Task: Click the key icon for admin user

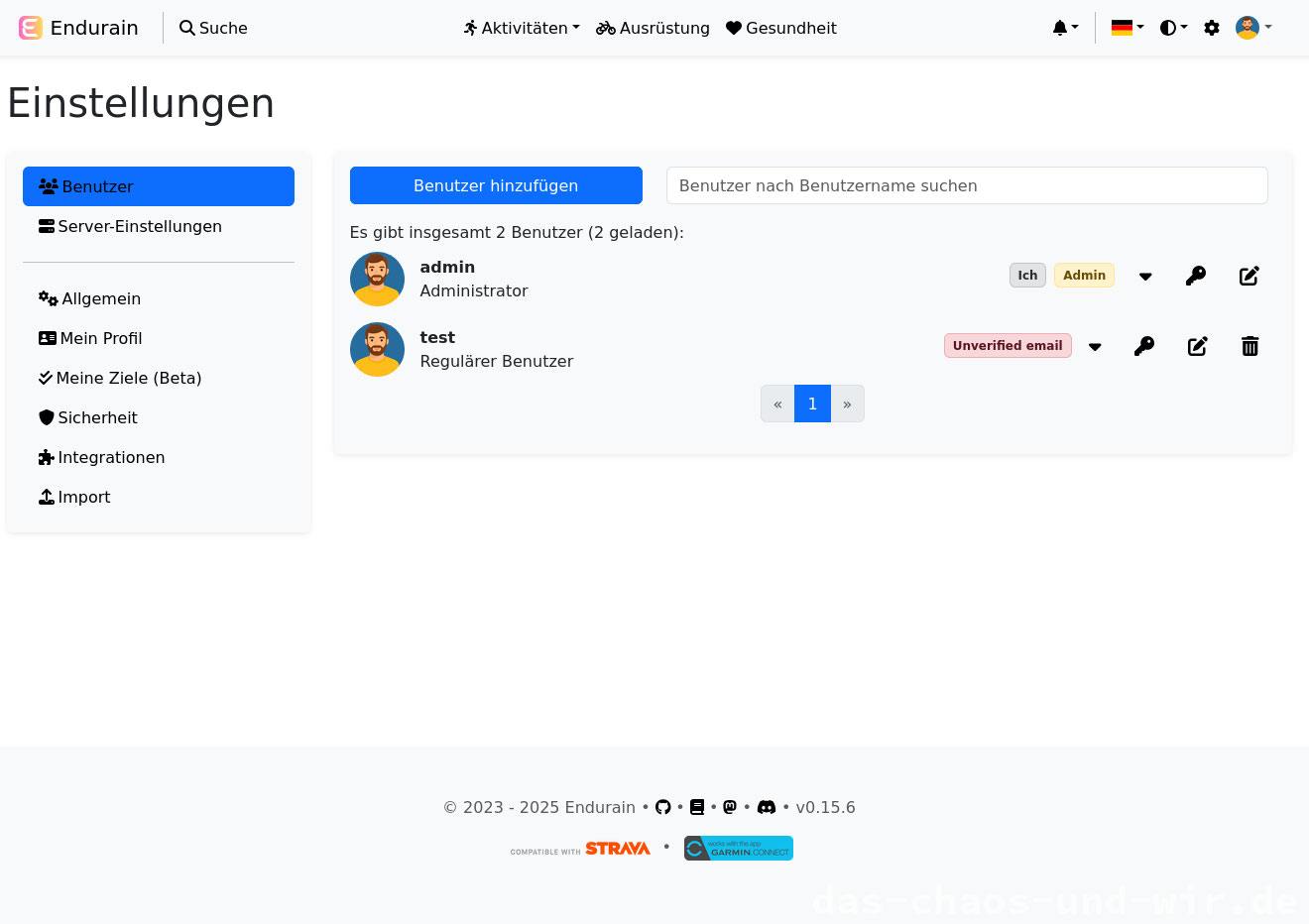Action: click(x=1196, y=276)
